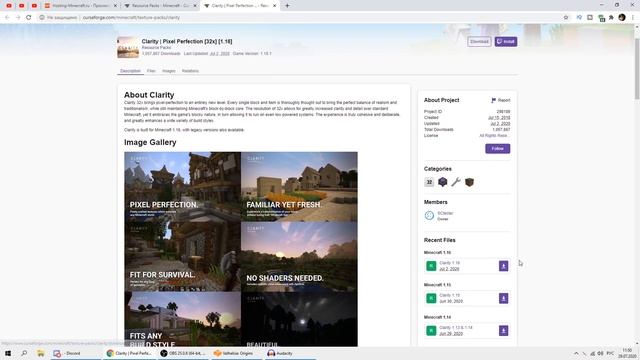This screenshot has width=640, height=360.
Task: Open the blue translate extension icon
Action: point(579,18)
